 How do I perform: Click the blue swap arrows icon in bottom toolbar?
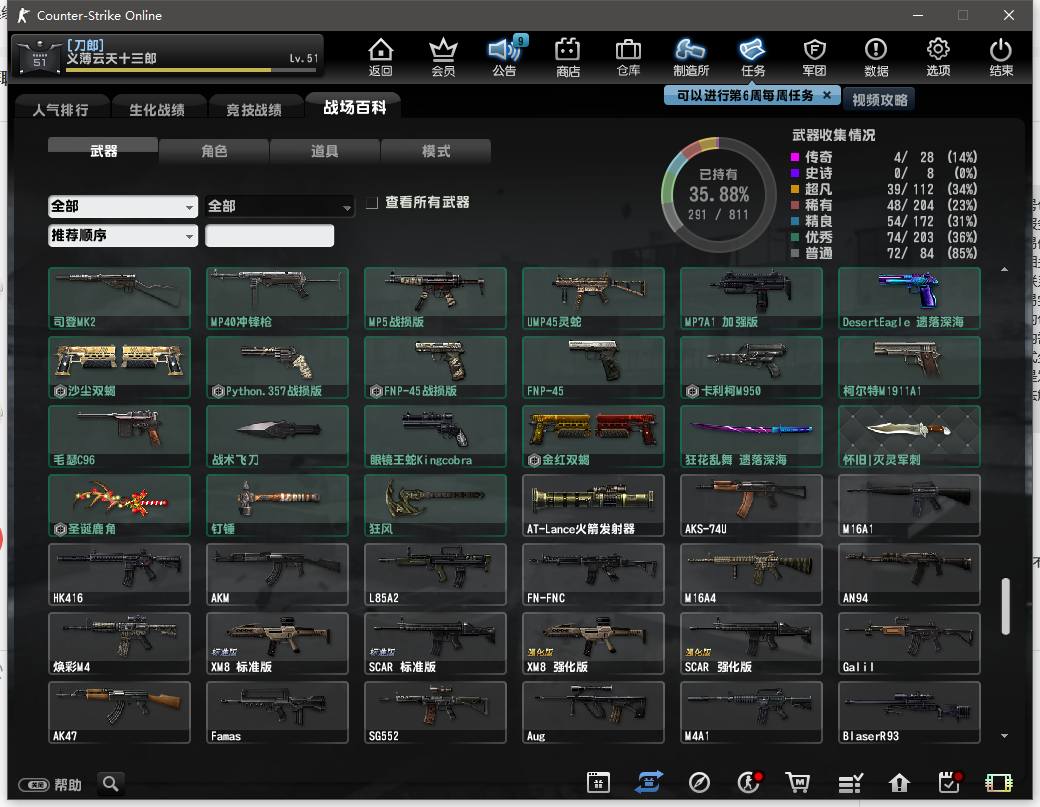(649, 782)
